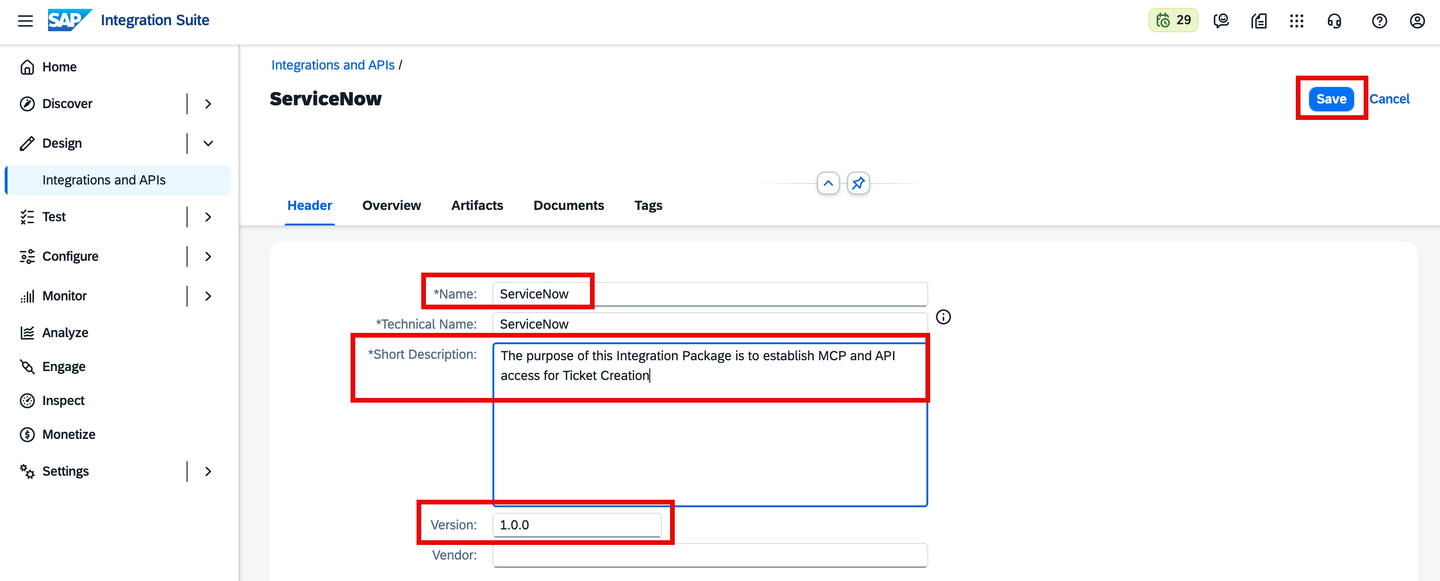Switch to the Tags tab
The width and height of the screenshot is (1440, 581).
click(648, 205)
